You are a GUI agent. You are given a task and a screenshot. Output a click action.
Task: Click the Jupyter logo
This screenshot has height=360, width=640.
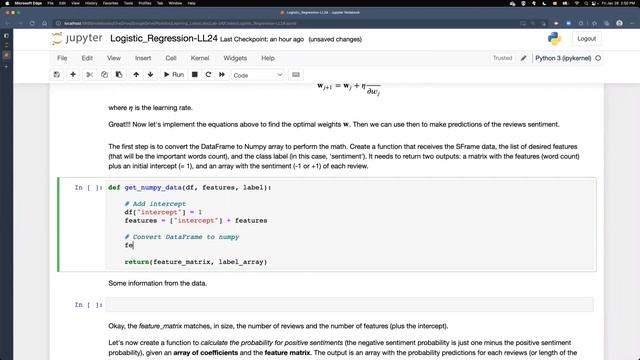[x=77, y=38]
